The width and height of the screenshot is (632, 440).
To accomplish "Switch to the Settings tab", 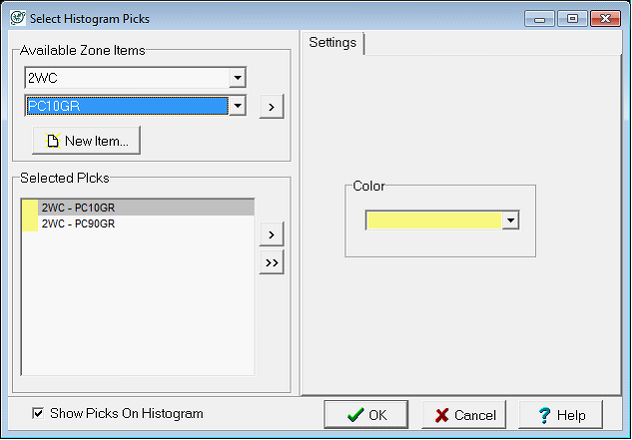I will coord(333,43).
